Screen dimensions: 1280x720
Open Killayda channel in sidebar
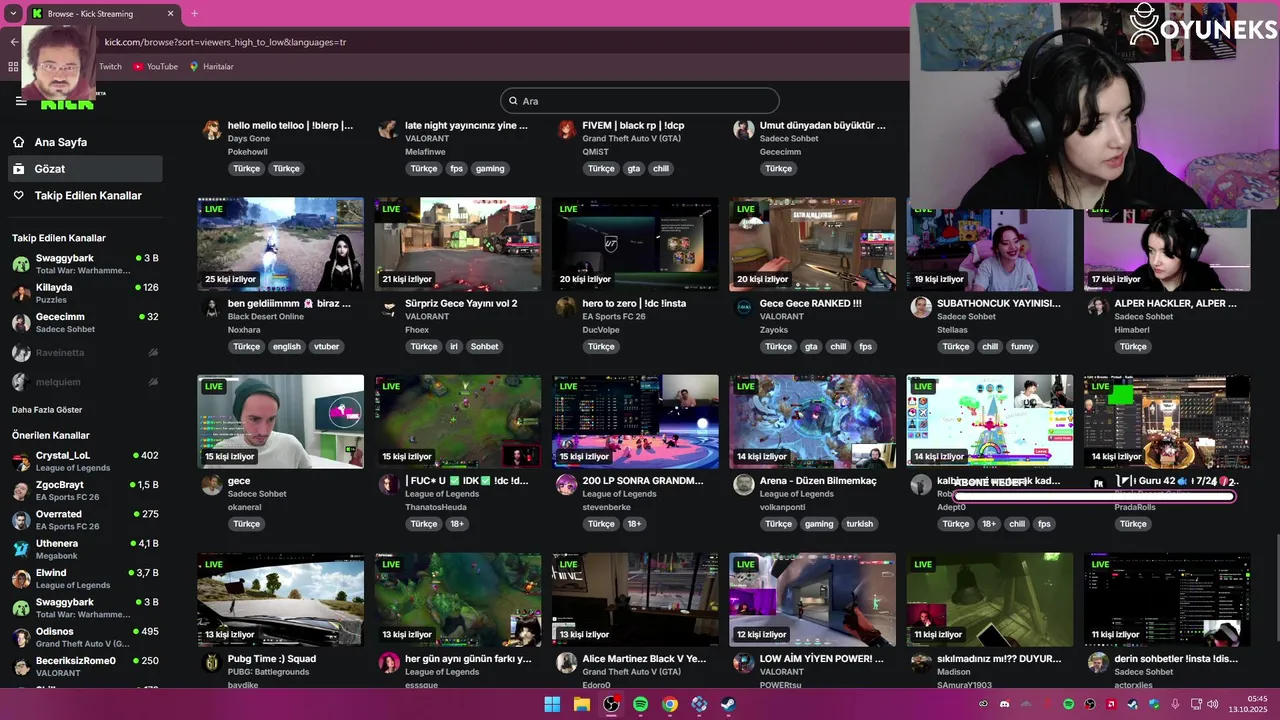point(84,293)
